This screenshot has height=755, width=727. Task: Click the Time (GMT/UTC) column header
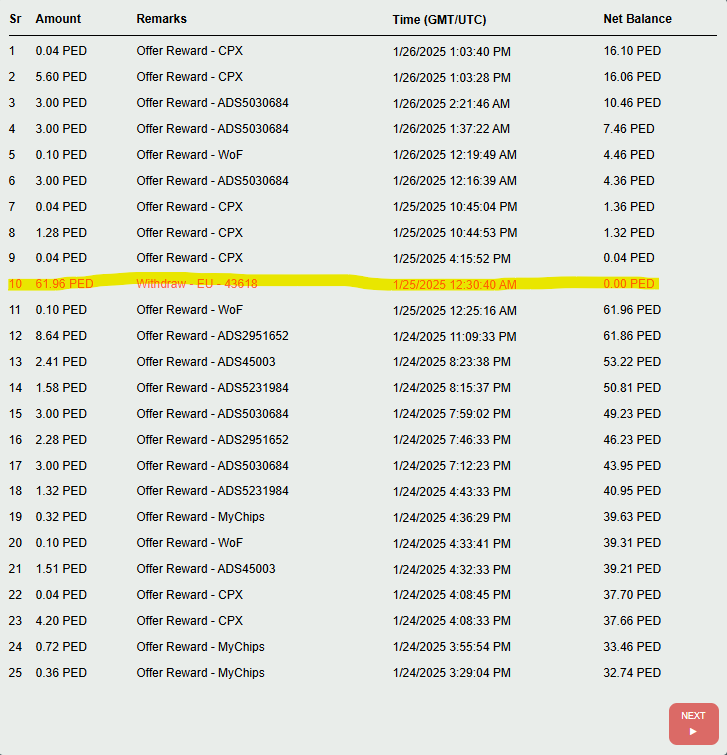point(439,20)
